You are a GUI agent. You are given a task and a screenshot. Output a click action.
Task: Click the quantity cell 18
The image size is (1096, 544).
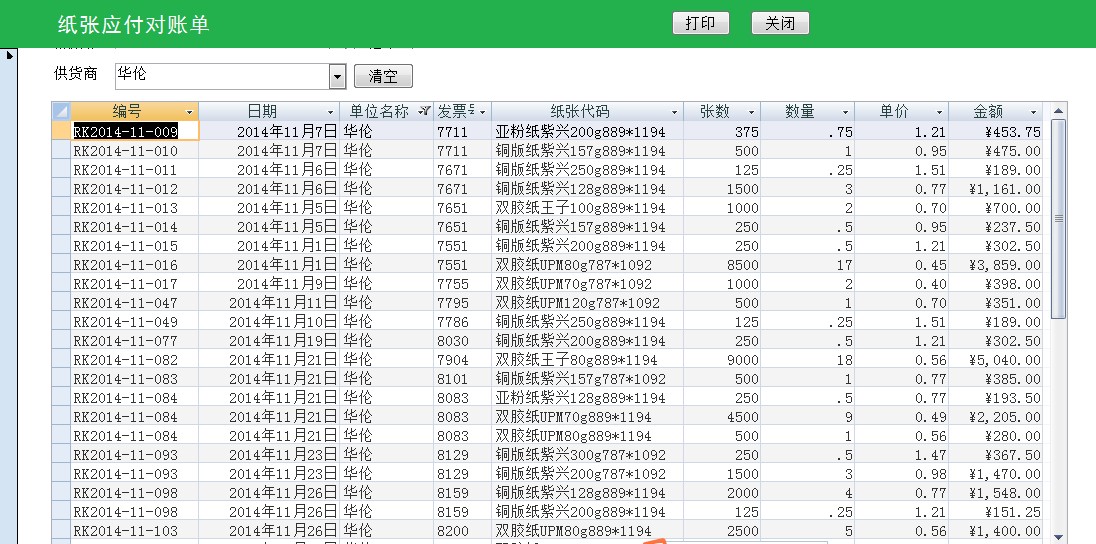[x=807, y=360]
